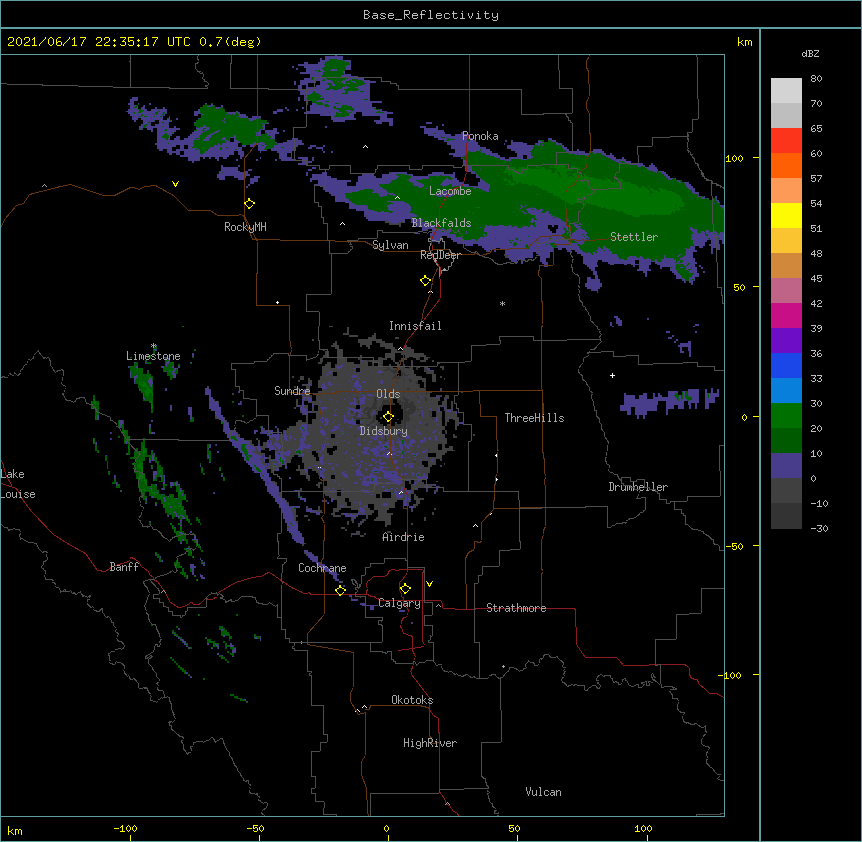The height and width of the screenshot is (842, 862).
Task: Click the asterisk marker east of Innisfail
Action: [x=502, y=304]
